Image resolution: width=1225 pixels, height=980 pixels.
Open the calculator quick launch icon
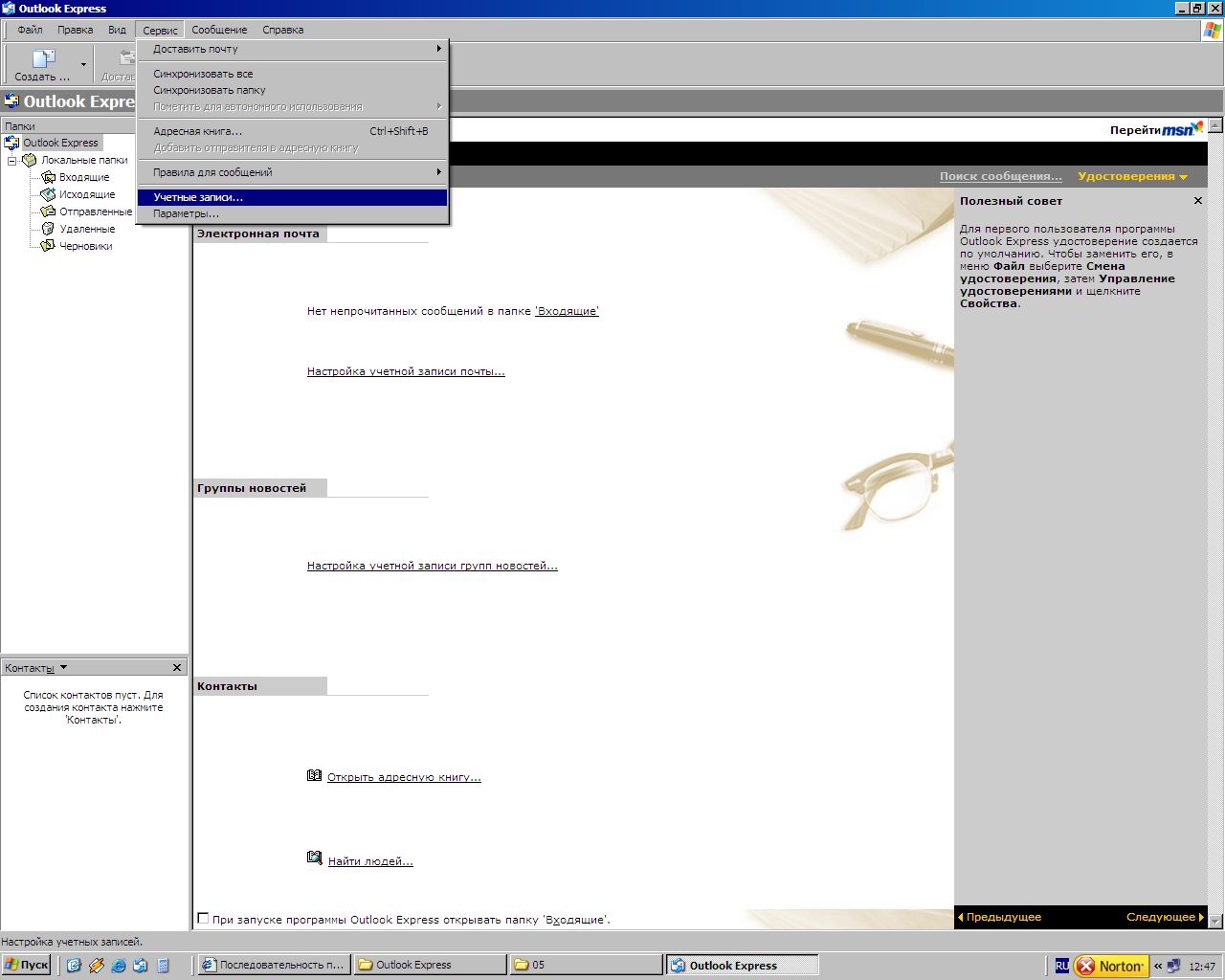click(x=163, y=966)
